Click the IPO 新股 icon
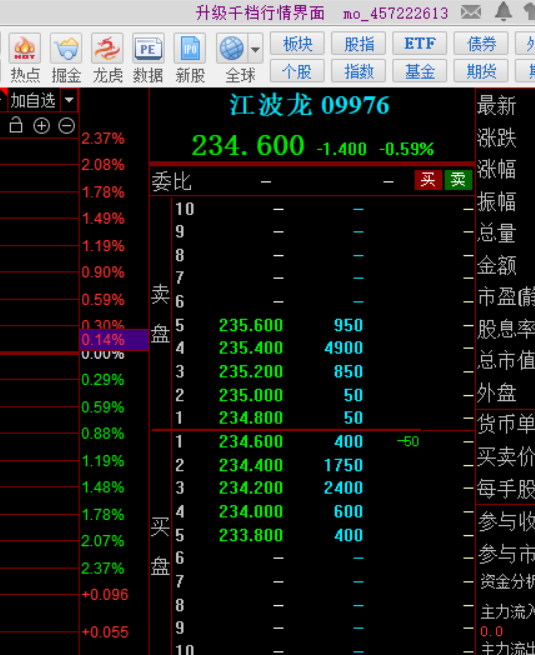The image size is (535, 655). click(x=190, y=48)
